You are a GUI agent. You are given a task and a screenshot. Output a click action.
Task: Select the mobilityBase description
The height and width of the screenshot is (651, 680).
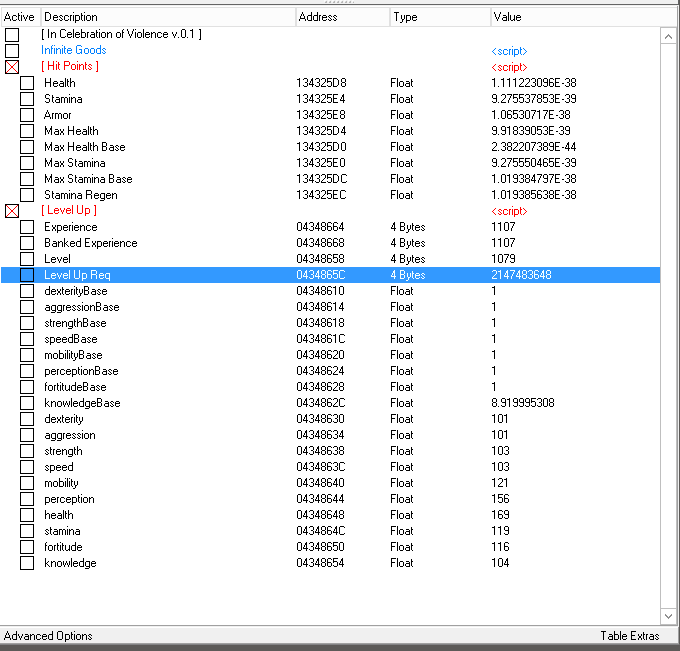tap(73, 355)
